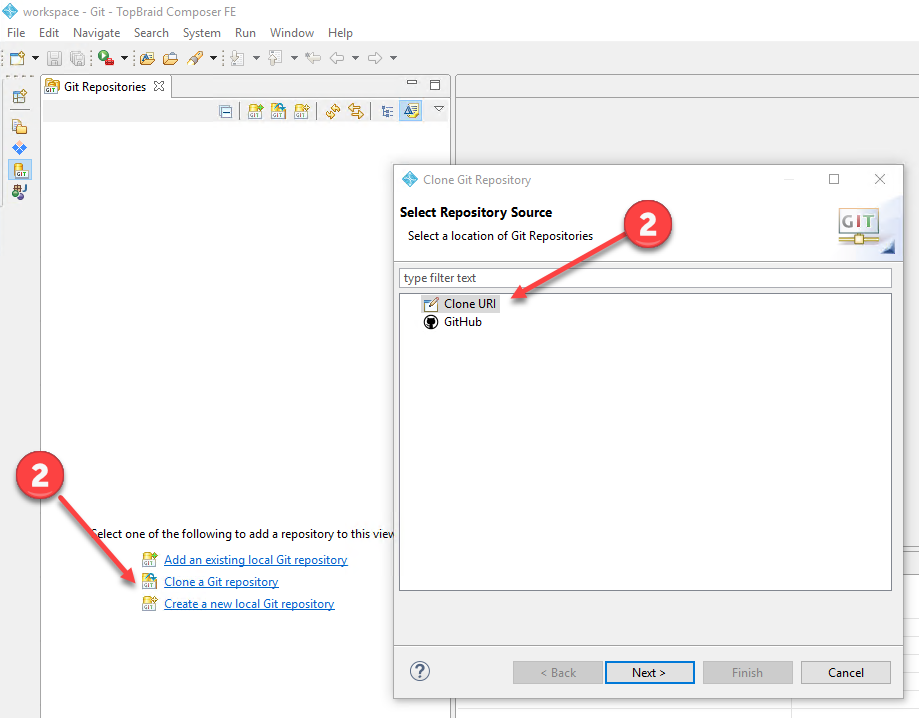Open the Window menu
Screen dimensions: 919x718
click(292, 33)
